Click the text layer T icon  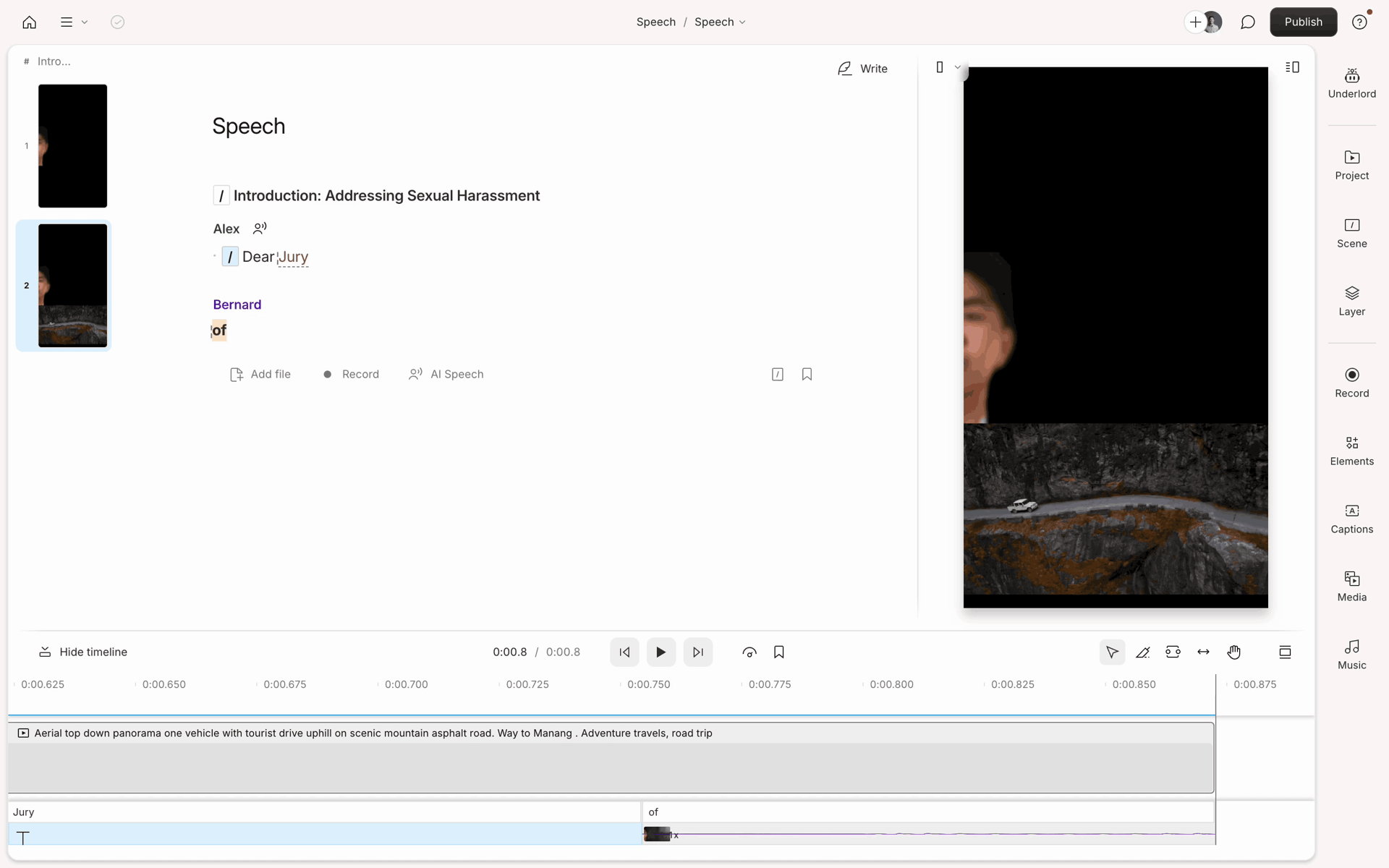[x=23, y=838]
